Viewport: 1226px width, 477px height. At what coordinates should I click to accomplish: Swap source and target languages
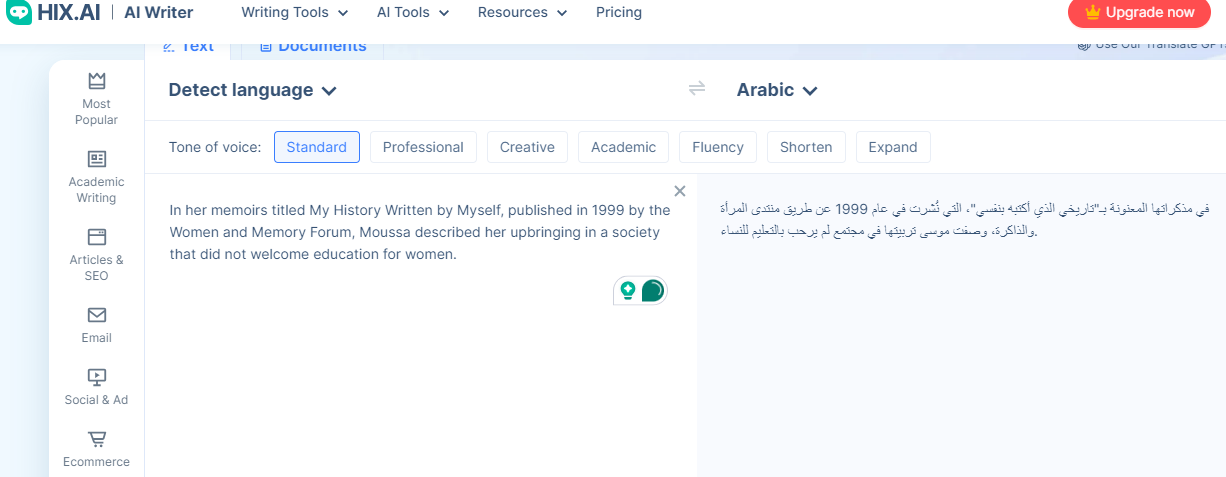pyautogui.click(x=697, y=89)
